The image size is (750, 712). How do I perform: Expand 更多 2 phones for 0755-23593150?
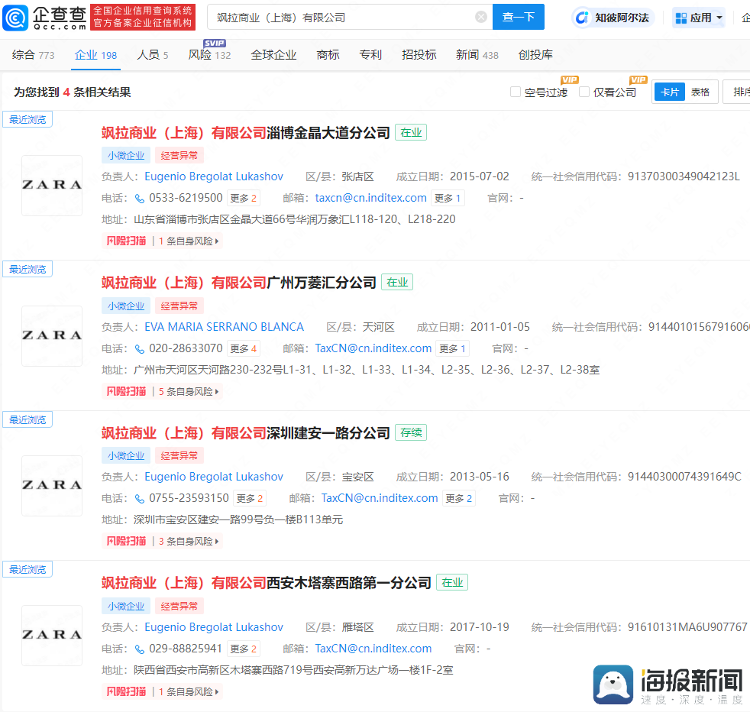point(250,499)
